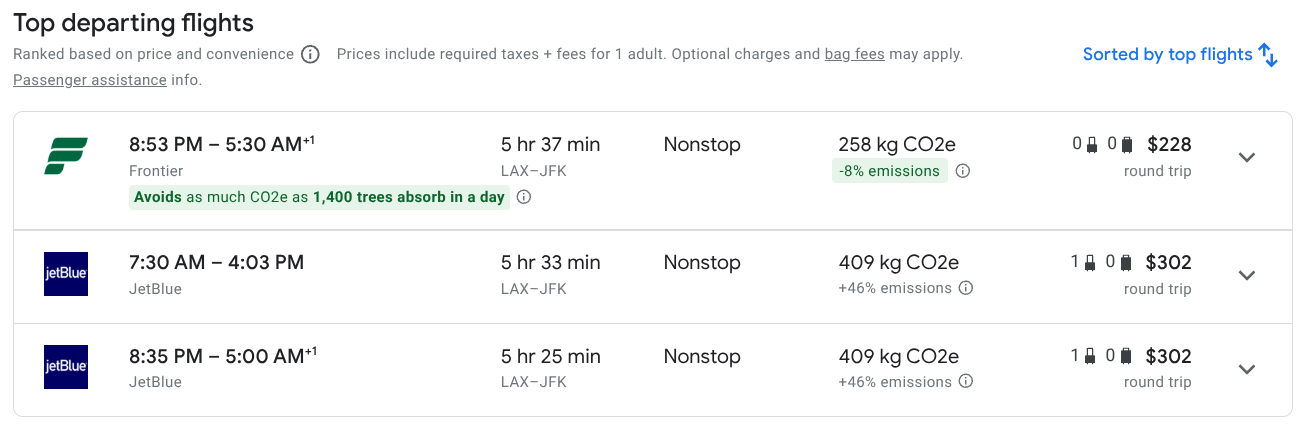The width and height of the screenshot is (1308, 435).
Task: Open 'Sorted by top flights' sort menu
Action: click(x=1167, y=55)
